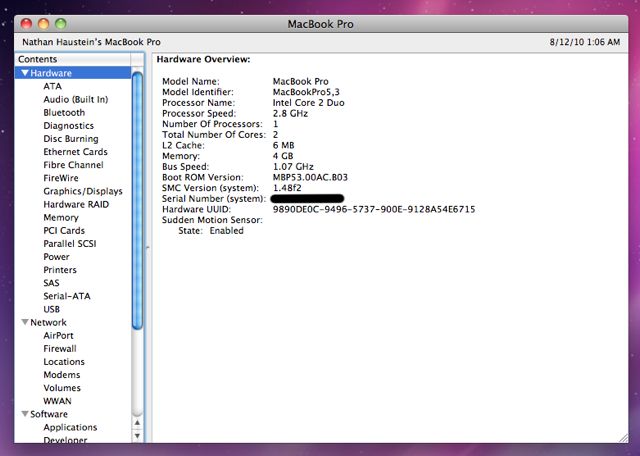Select USB in the sidebar
This screenshot has height=456, width=640.
pyautogui.click(x=51, y=309)
